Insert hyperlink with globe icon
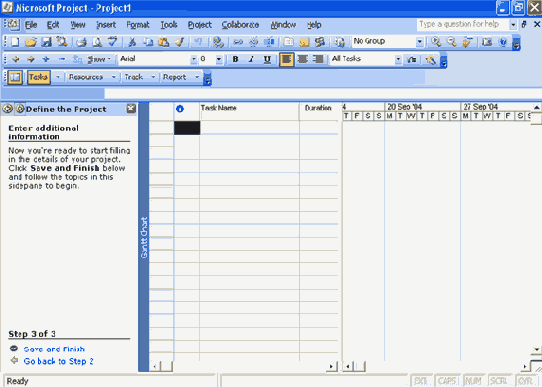 click(218, 42)
